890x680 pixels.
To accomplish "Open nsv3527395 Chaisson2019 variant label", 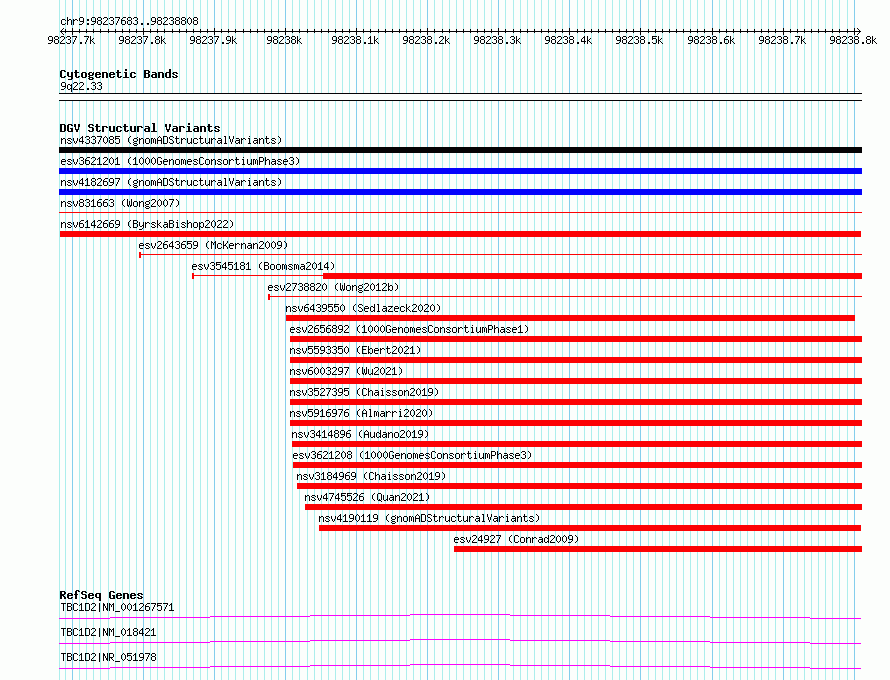I will (364, 392).
